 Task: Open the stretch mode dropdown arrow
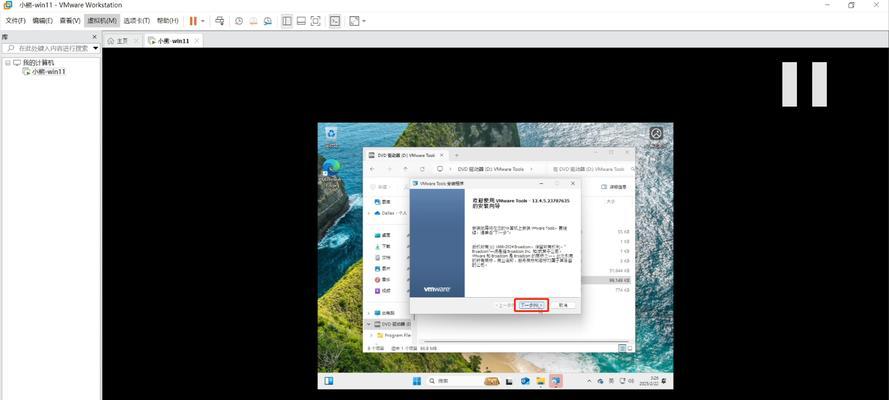(364, 21)
